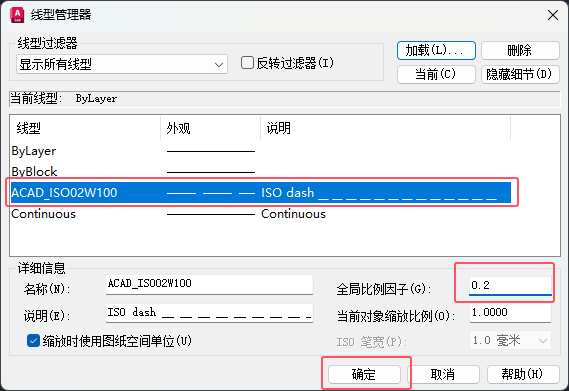Click the 帮助(H) button
Screen dimensions: 569x391
[x=523, y=374]
